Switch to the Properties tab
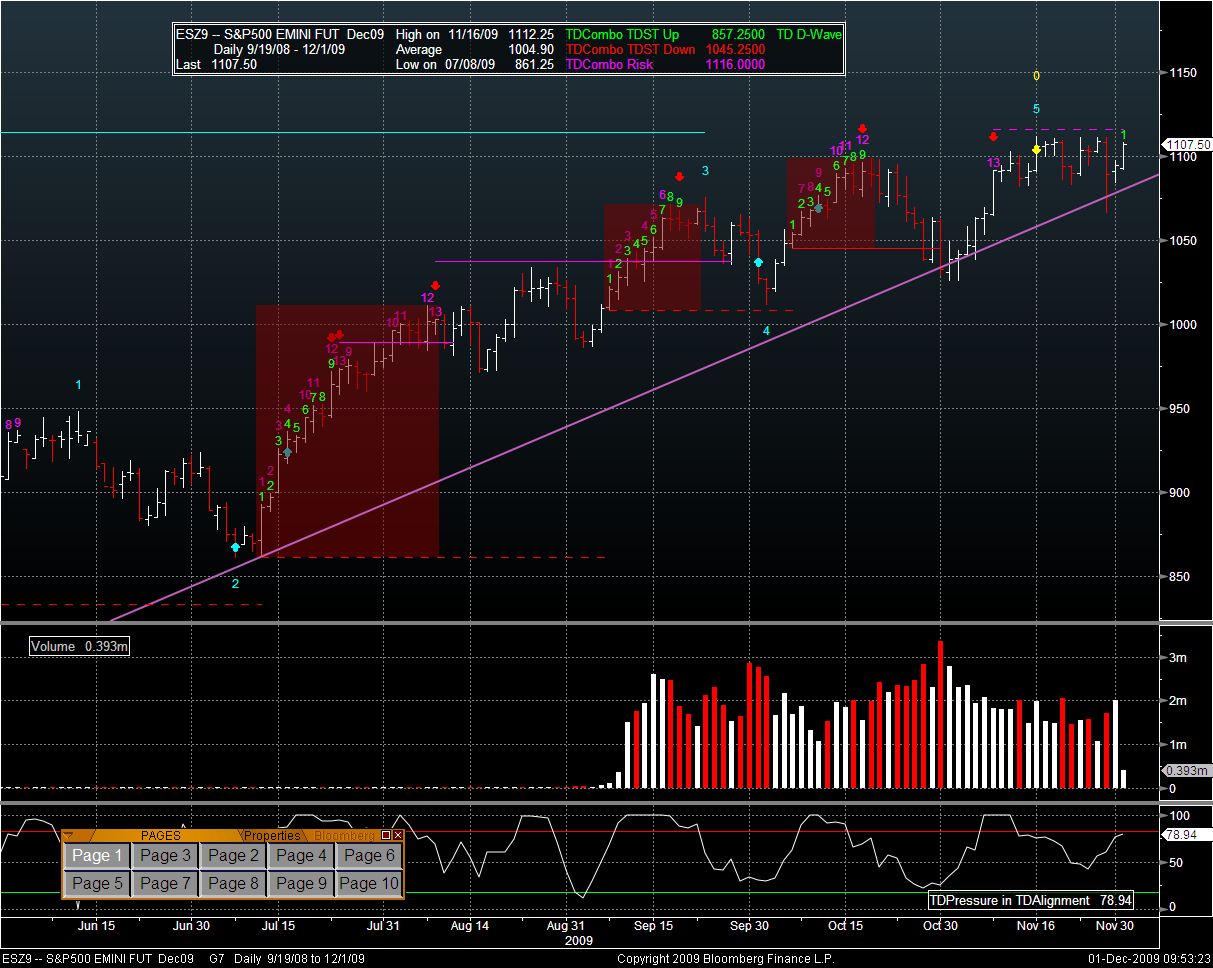 272,835
